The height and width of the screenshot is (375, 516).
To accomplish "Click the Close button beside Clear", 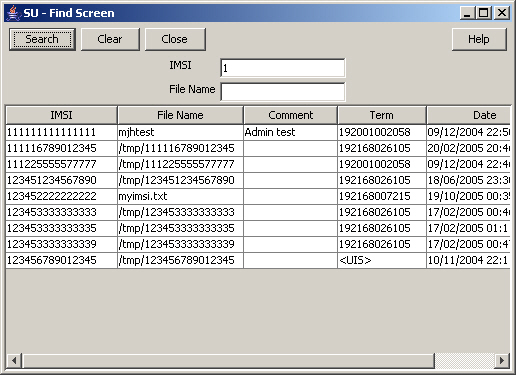I will (175, 39).
